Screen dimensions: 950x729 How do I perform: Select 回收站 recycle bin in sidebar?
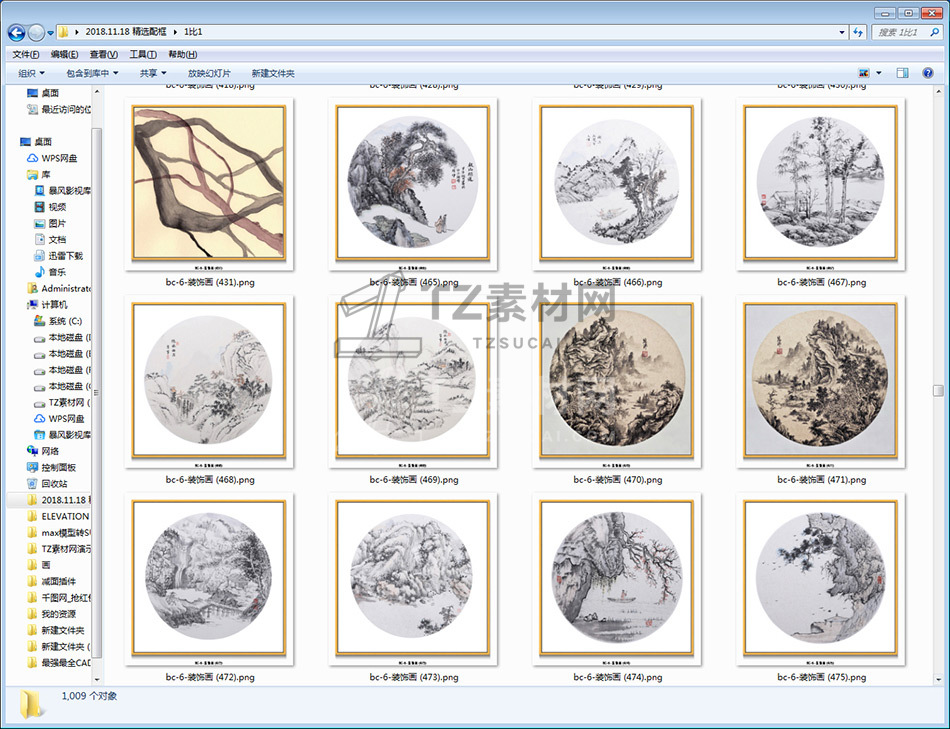click(x=54, y=483)
